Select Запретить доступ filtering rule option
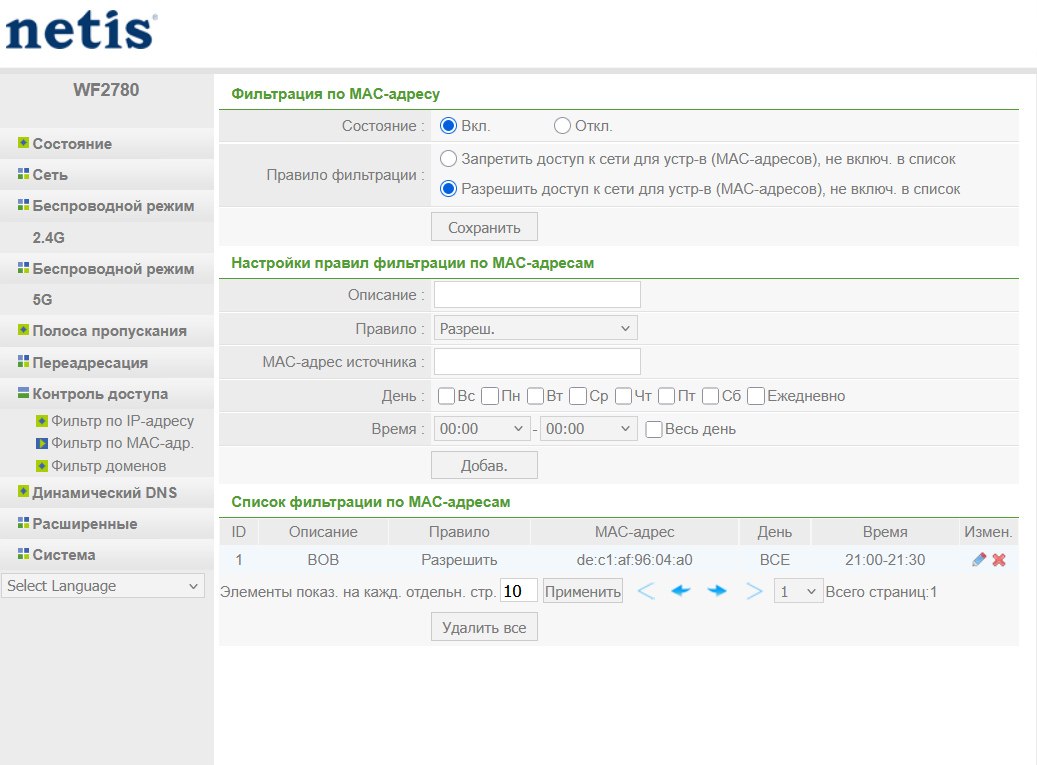The height and width of the screenshot is (765, 1037). [448, 159]
